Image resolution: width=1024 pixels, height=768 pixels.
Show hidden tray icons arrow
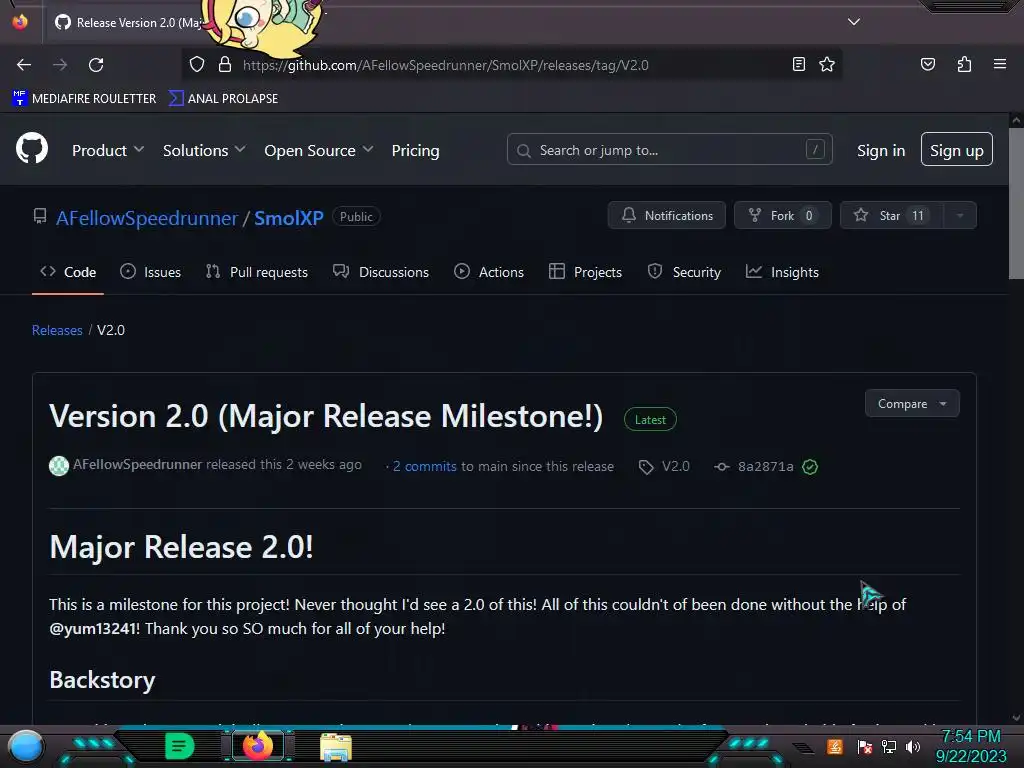click(803, 748)
